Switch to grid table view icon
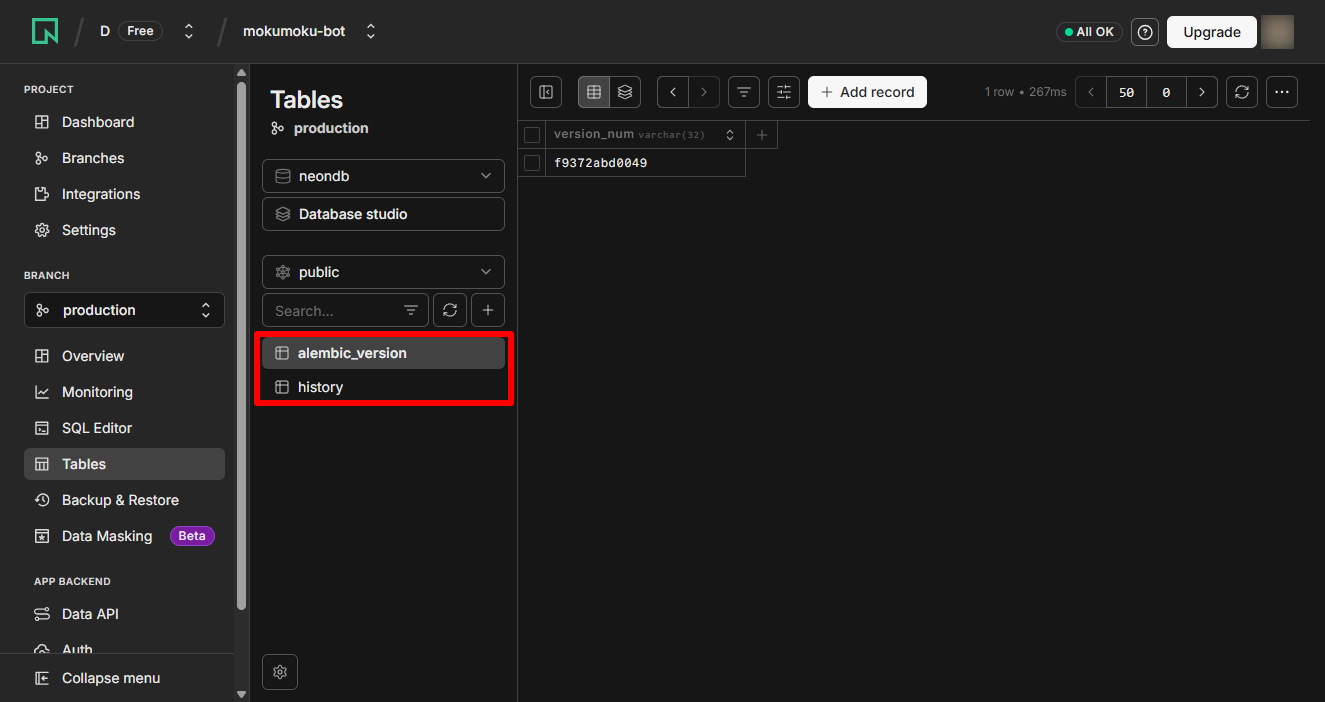This screenshot has width=1325, height=702. tap(594, 92)
